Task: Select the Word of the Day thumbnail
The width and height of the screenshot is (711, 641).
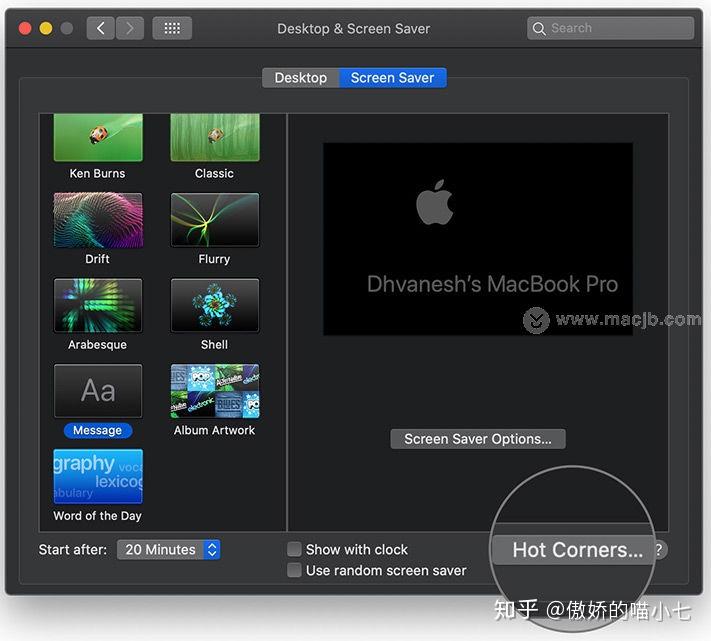Action: point(98,476)
